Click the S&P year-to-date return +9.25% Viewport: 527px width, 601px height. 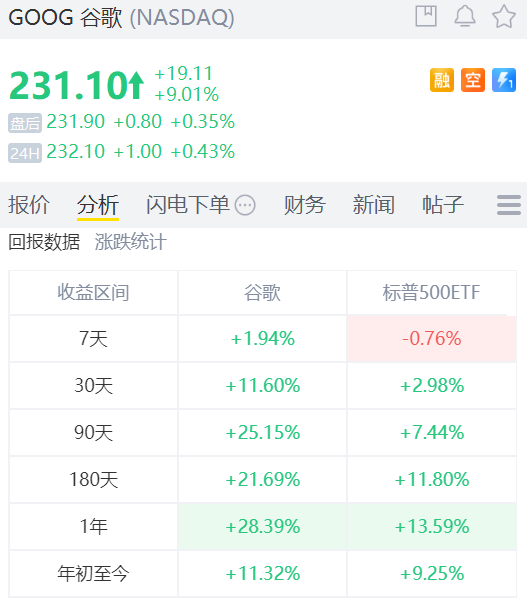[x=432, y=574]
